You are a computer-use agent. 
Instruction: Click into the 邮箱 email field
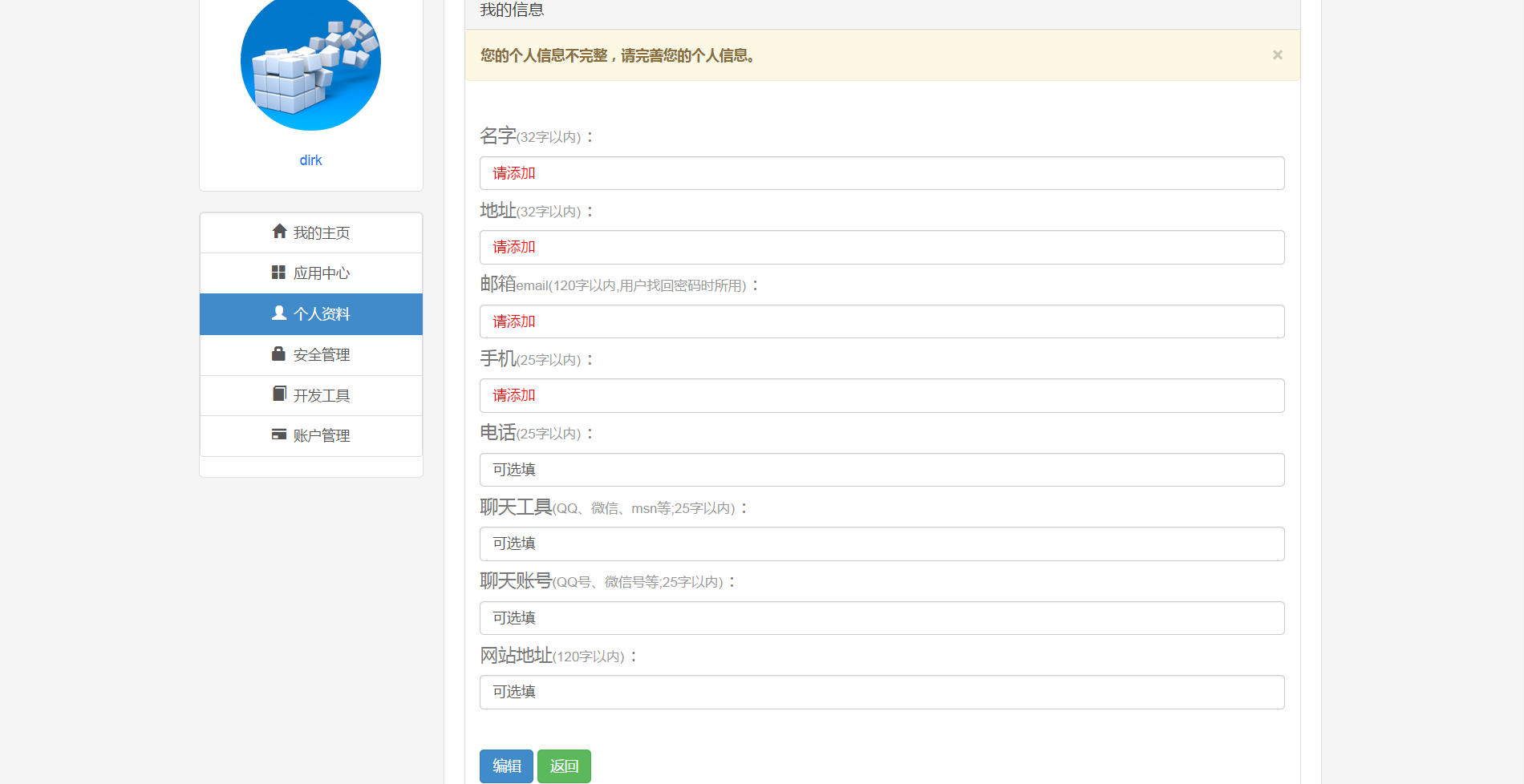click(882, 321)
